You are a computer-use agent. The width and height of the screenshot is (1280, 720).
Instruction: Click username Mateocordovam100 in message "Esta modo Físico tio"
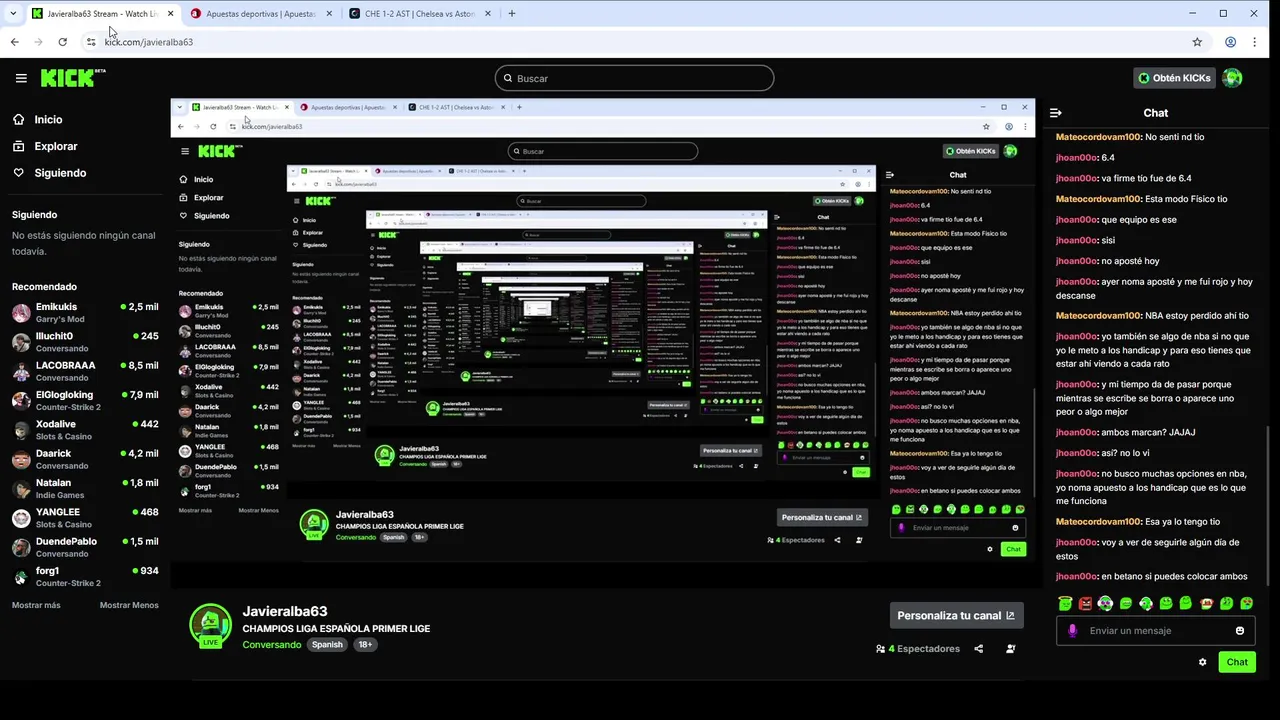[x=1098, y=199]
